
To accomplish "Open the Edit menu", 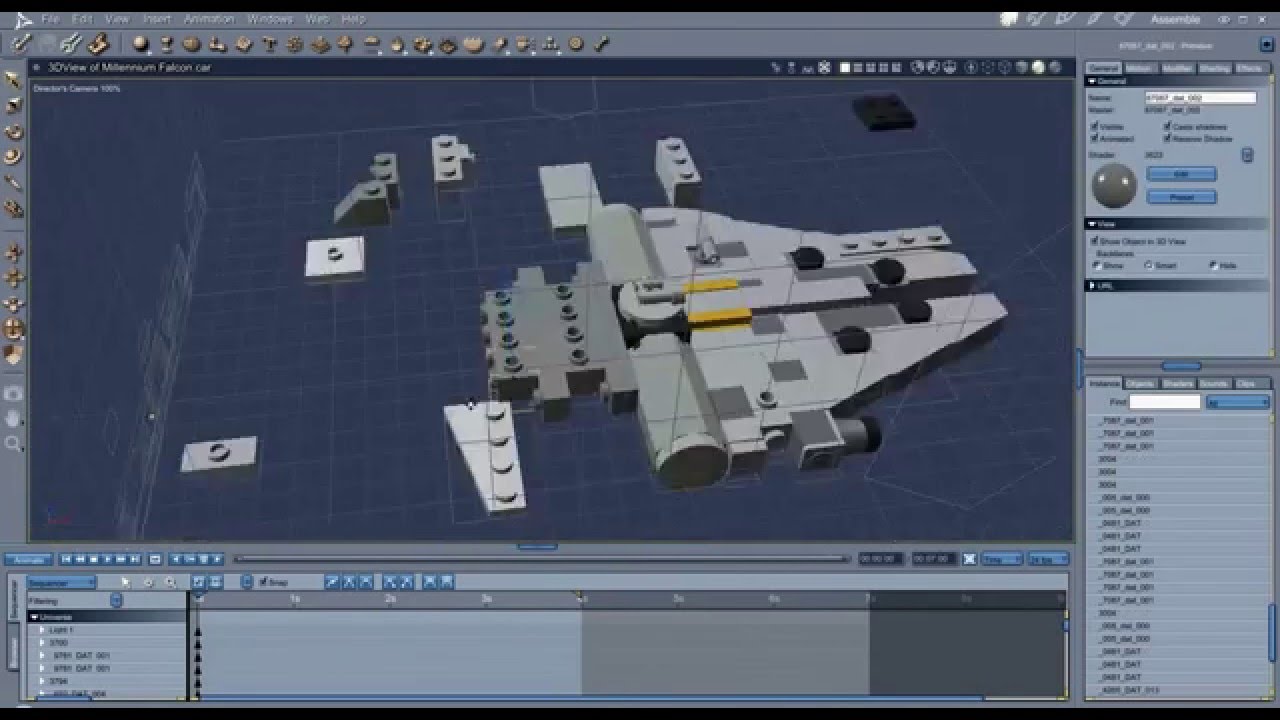I will tap(82, 19).
